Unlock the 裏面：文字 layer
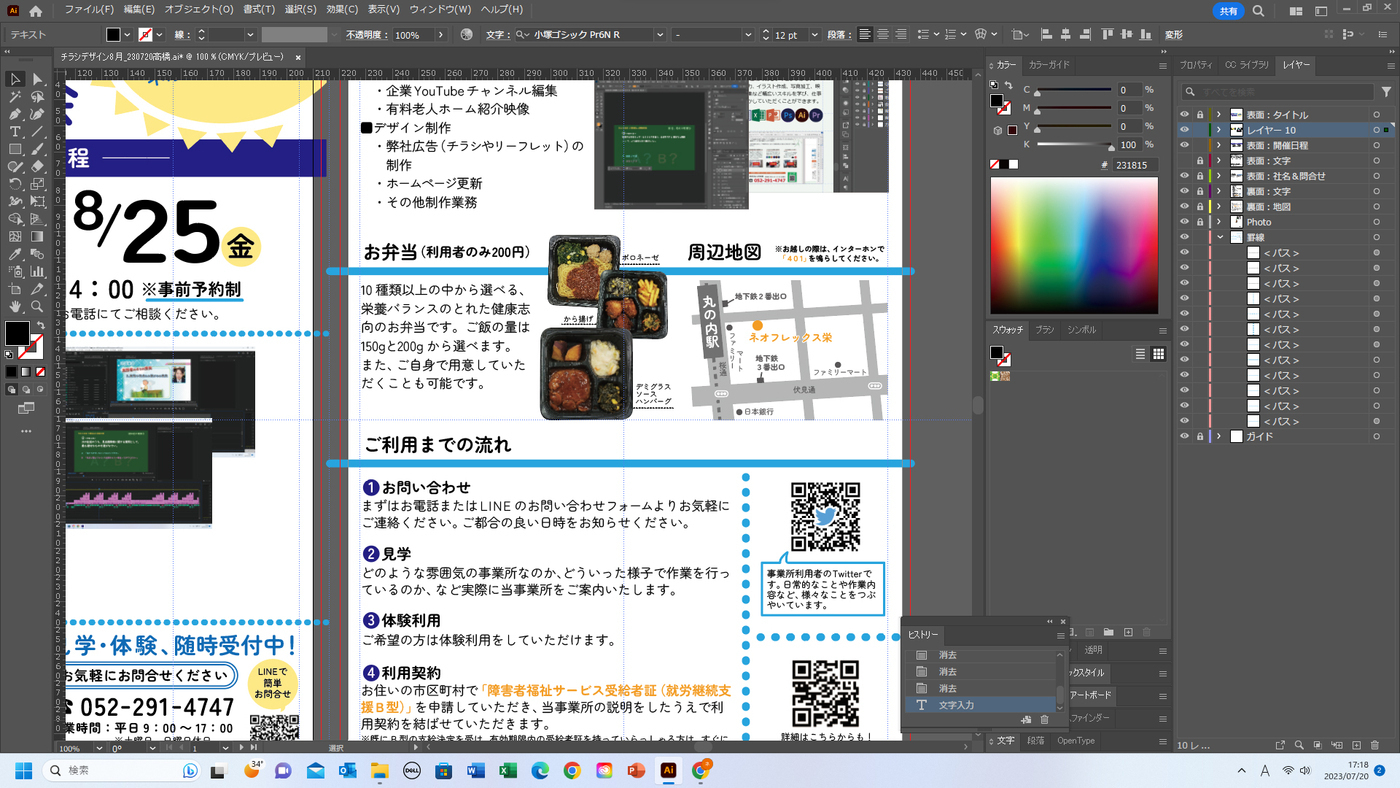The image size is (1400, 788). pyautogui.click(x=1200, y=191)
